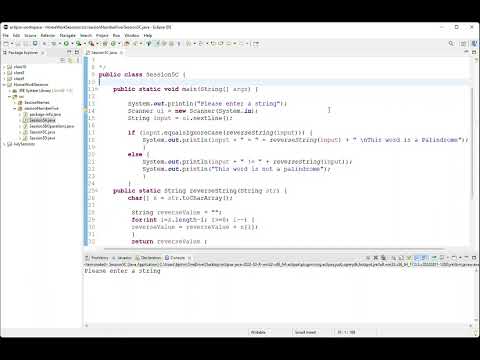Expand the last project at tree bottom
480x360 pixels.
(x=4, y=144)
